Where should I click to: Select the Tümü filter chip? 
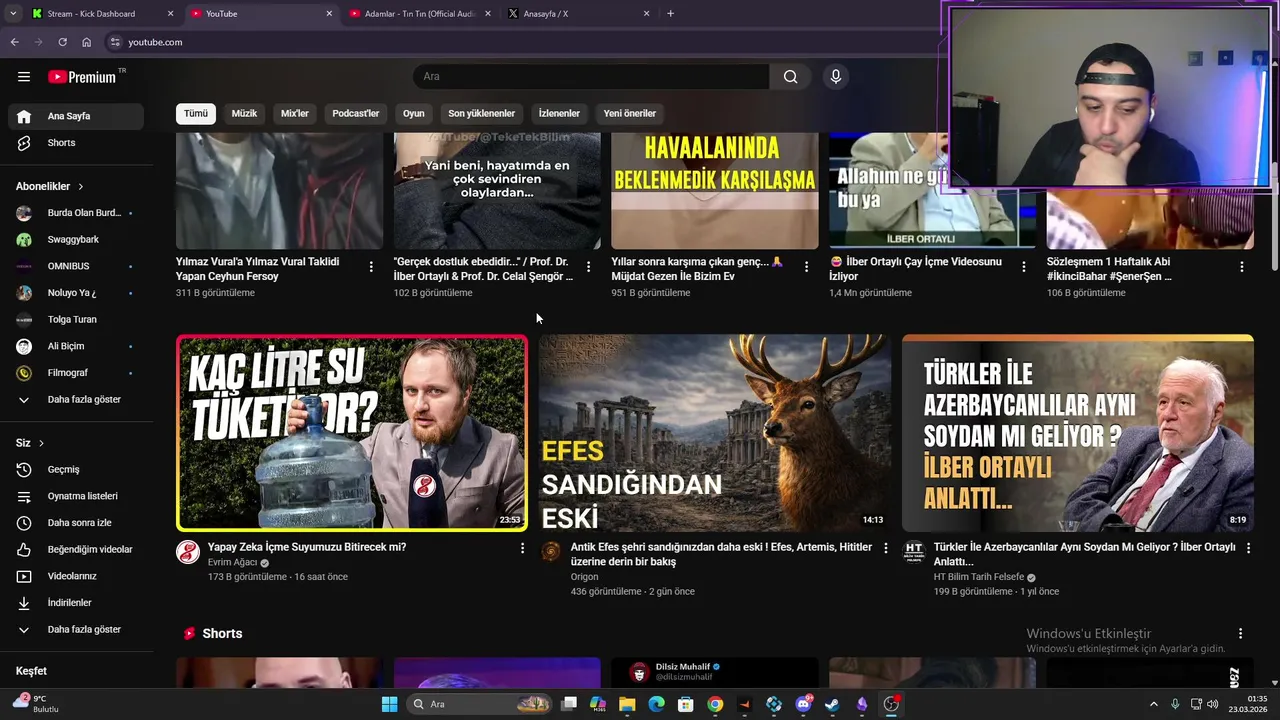click(x=196, y=114)
